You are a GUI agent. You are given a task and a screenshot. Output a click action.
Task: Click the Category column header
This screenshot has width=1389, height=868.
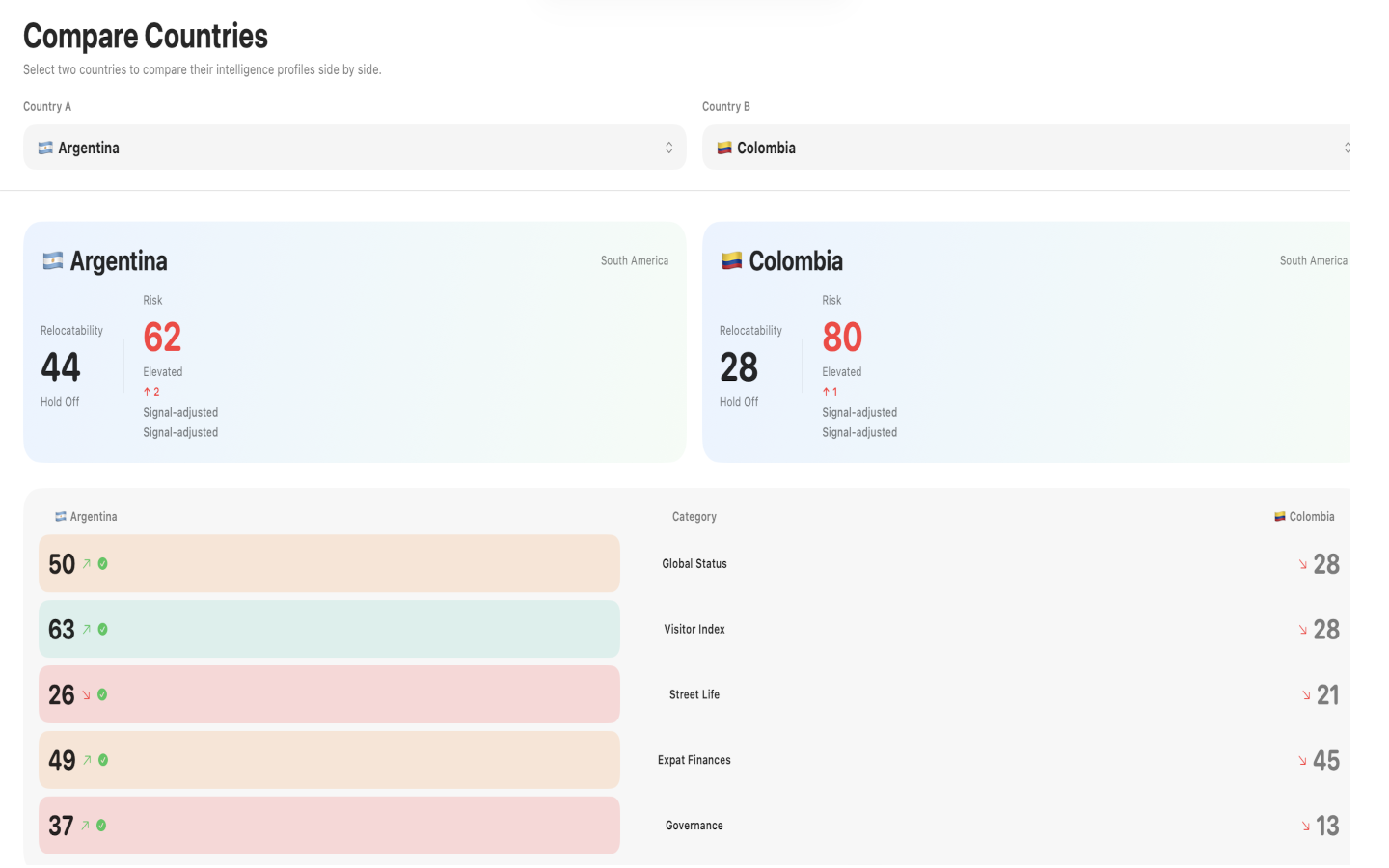(x=694, y=517)
